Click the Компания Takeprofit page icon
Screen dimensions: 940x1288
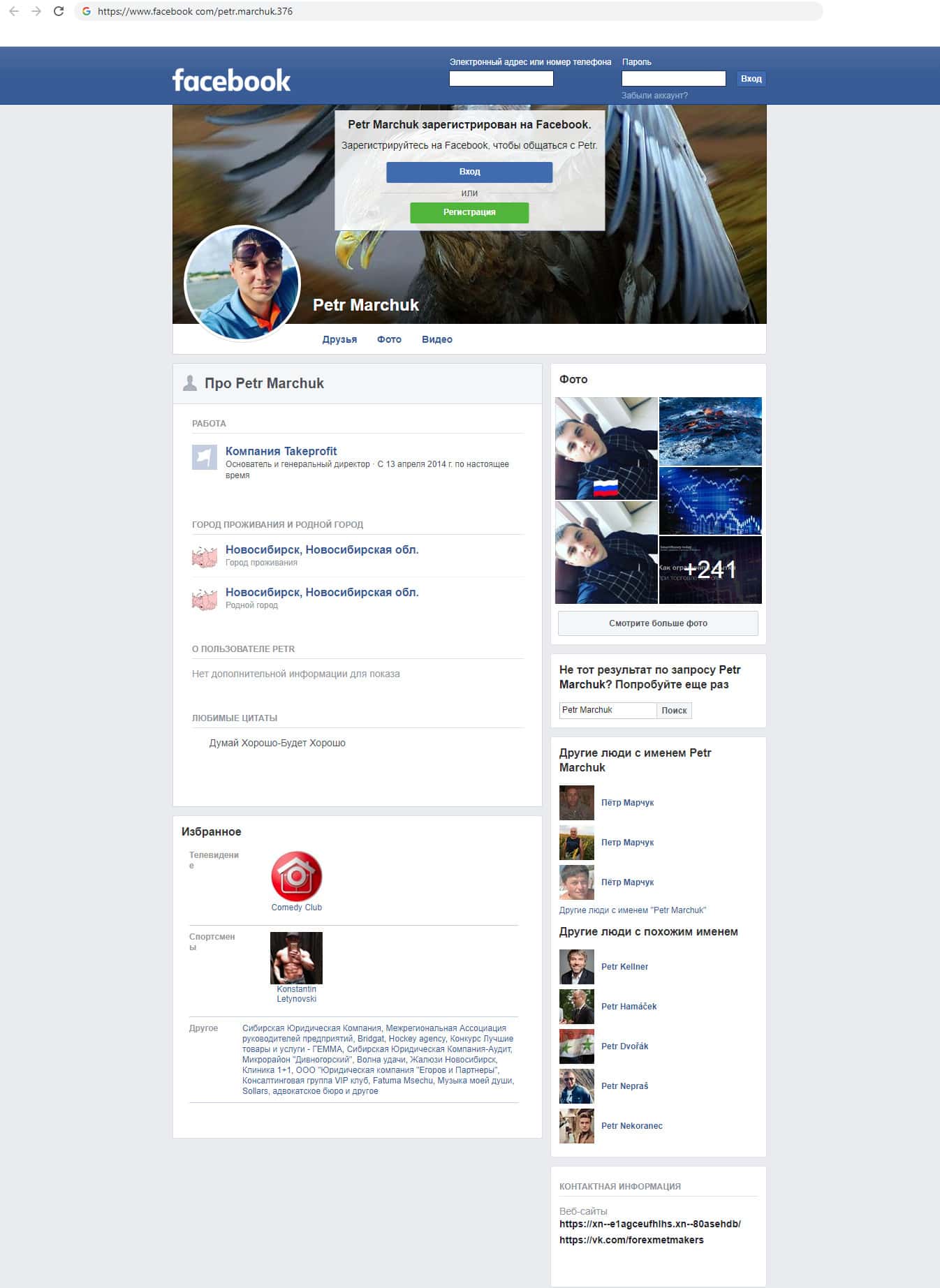click(x=205, y=457)
